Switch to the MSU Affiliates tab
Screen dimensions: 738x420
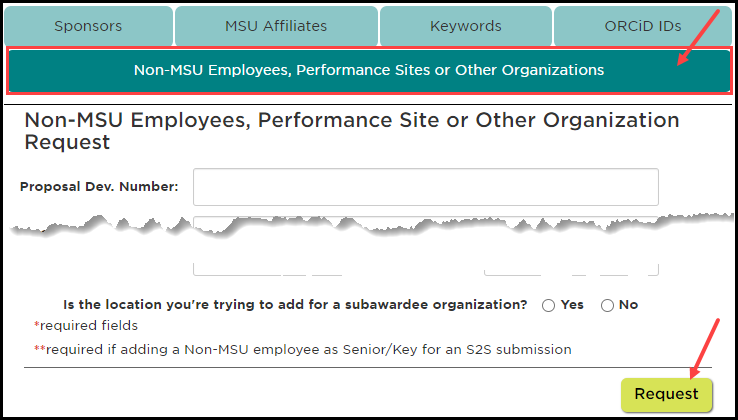pos(276,26)
